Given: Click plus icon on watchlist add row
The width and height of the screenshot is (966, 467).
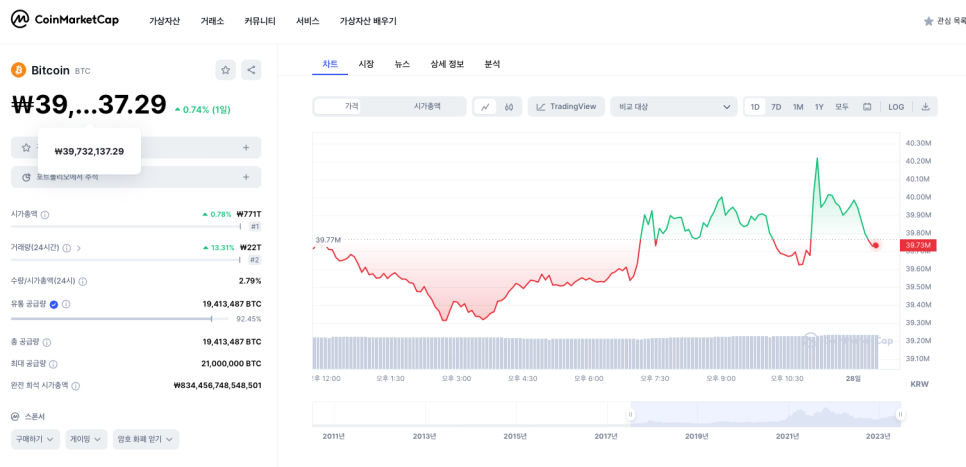Looking at the screenshot, I should [x=246, y=148].
